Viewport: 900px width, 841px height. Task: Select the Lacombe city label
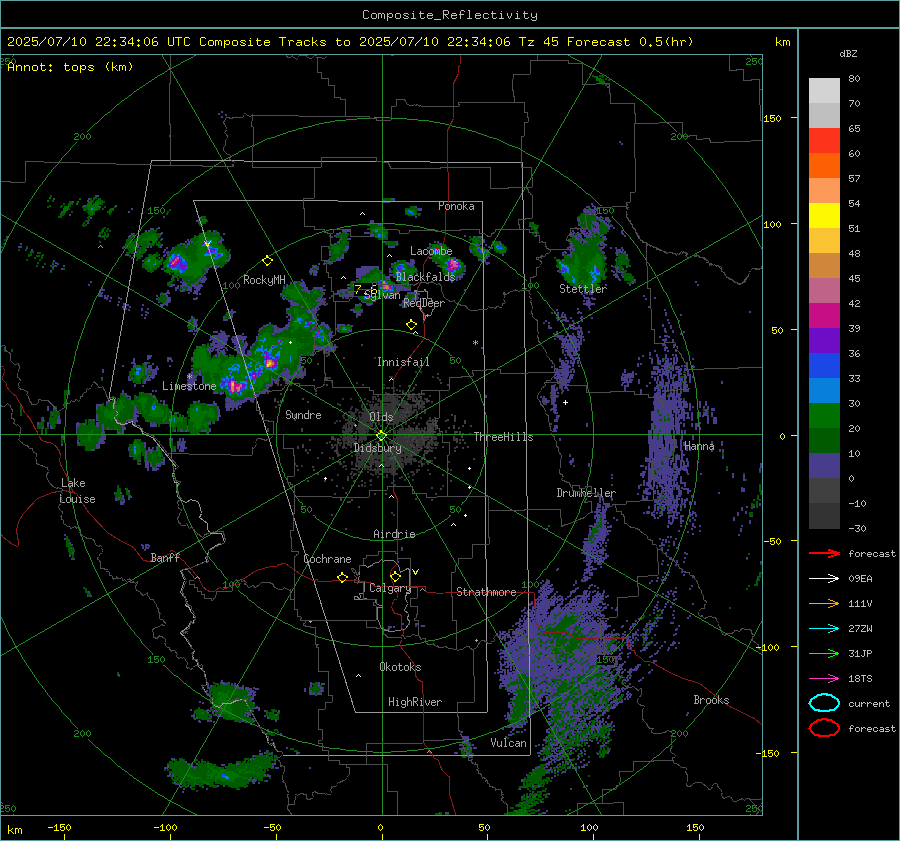pos(431,251)
